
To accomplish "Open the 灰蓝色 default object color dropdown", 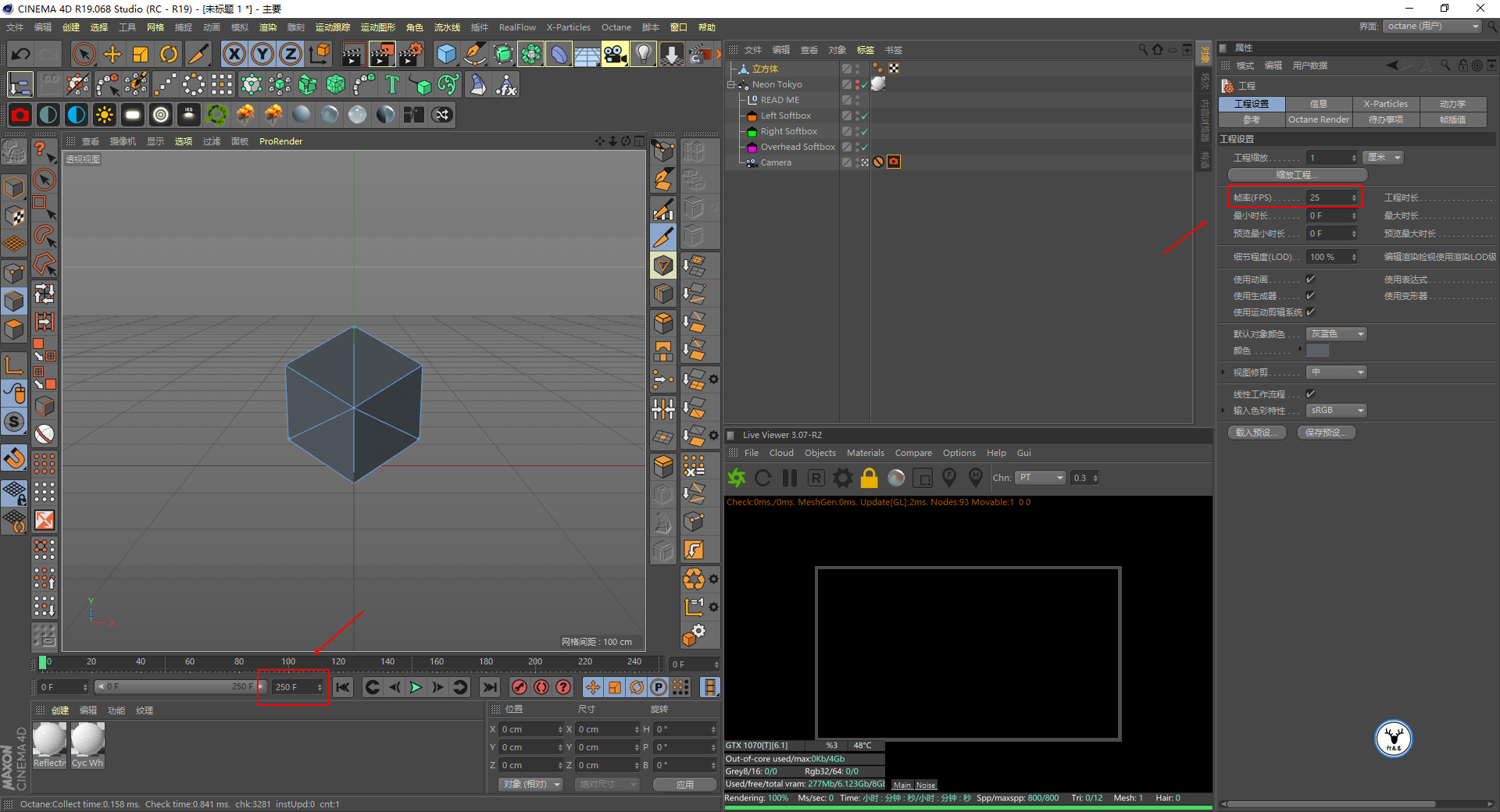I will click(1337, 334).
